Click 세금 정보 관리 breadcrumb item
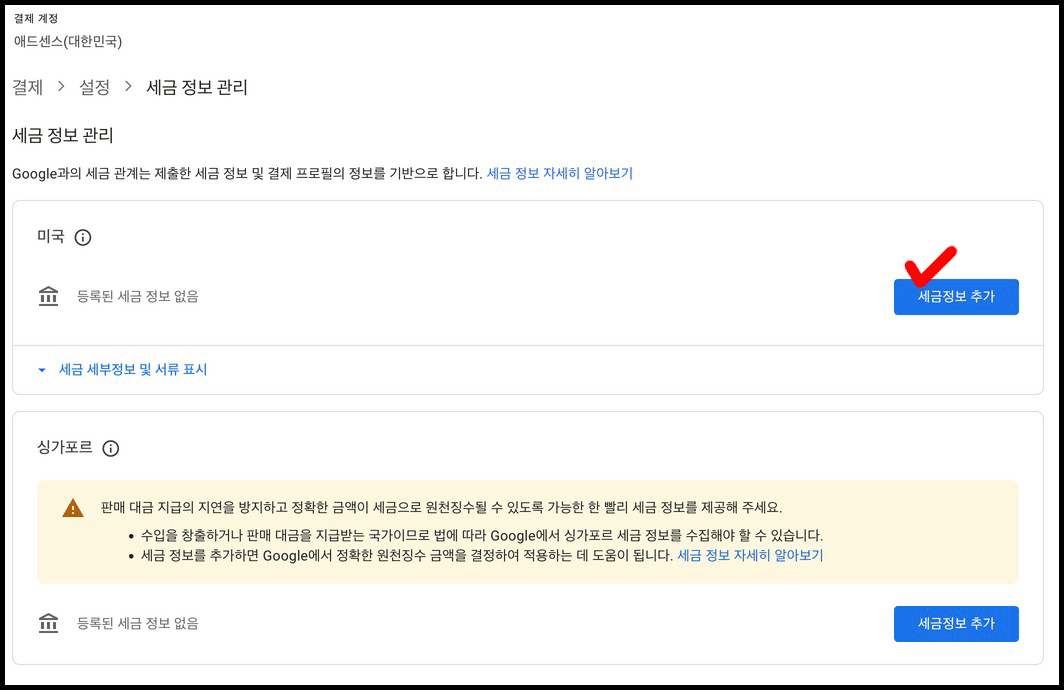 pyautogui.click(x=197, y=88)
